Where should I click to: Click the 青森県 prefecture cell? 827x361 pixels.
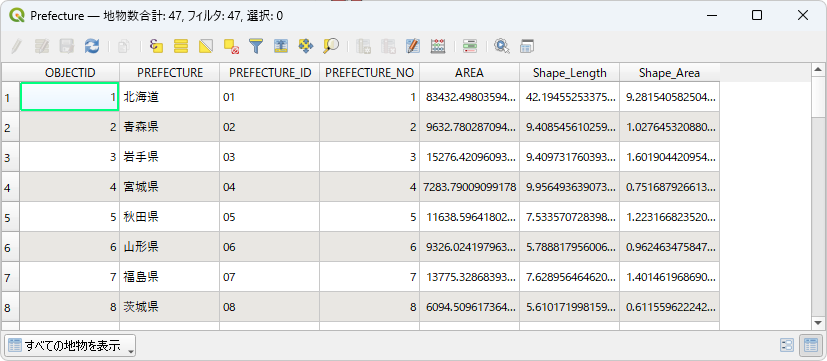[x=170, y=127]
